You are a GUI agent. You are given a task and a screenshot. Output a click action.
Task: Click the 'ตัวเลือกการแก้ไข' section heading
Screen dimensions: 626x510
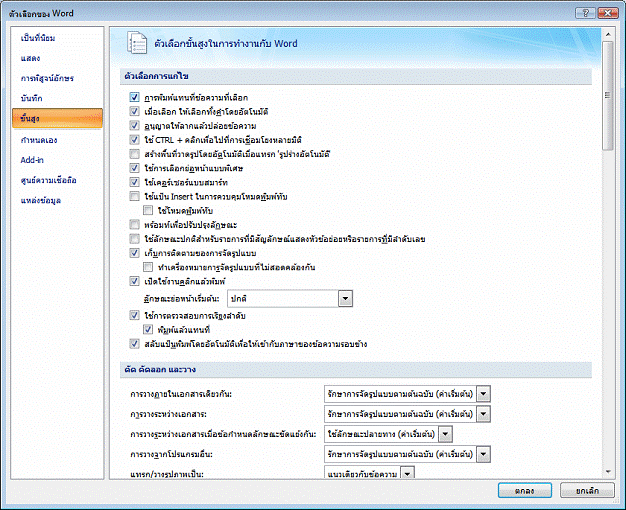pyautogui.click(x=156, y=76)
